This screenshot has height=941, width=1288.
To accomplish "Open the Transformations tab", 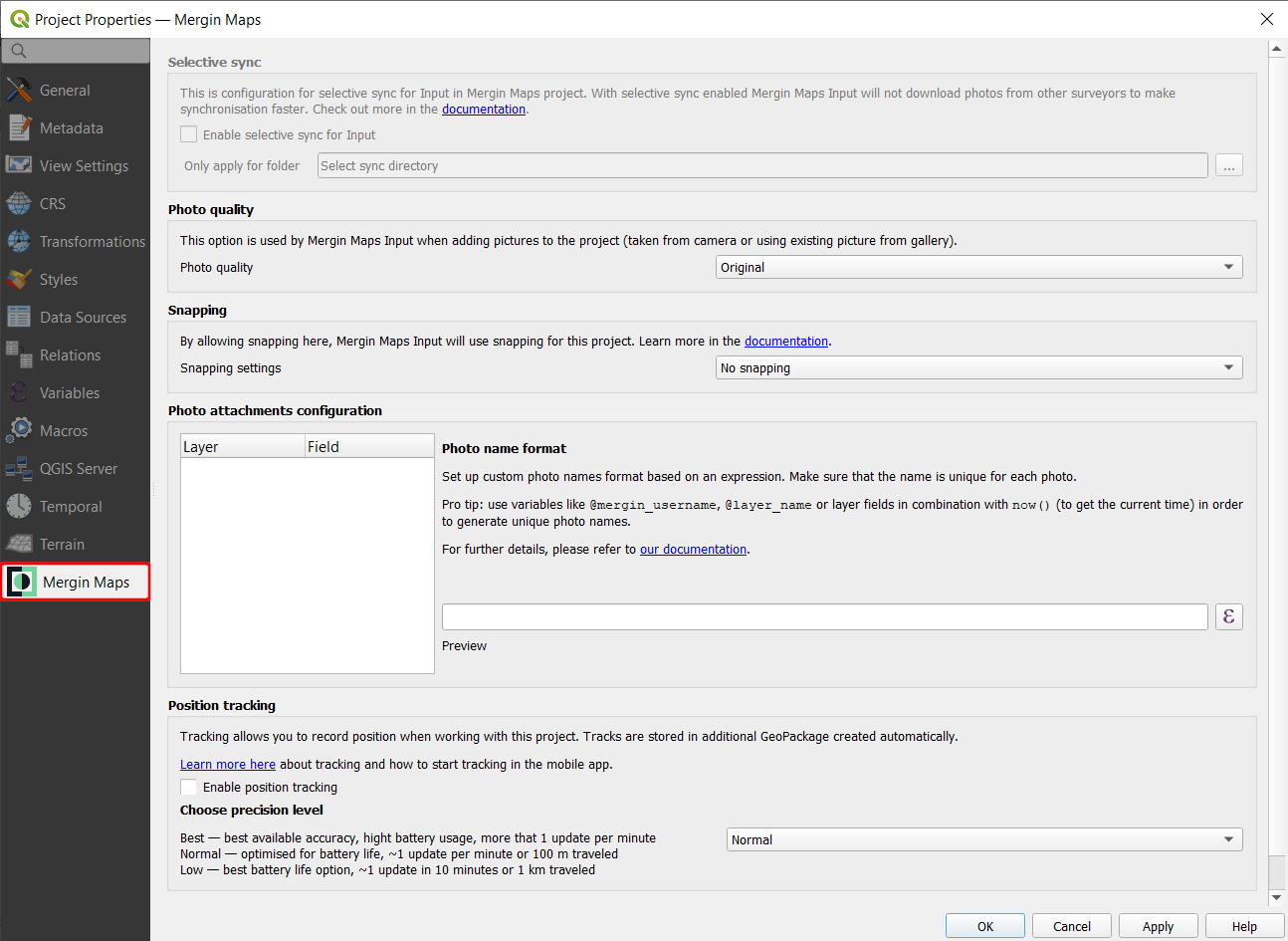I will (x=76, y=241).
